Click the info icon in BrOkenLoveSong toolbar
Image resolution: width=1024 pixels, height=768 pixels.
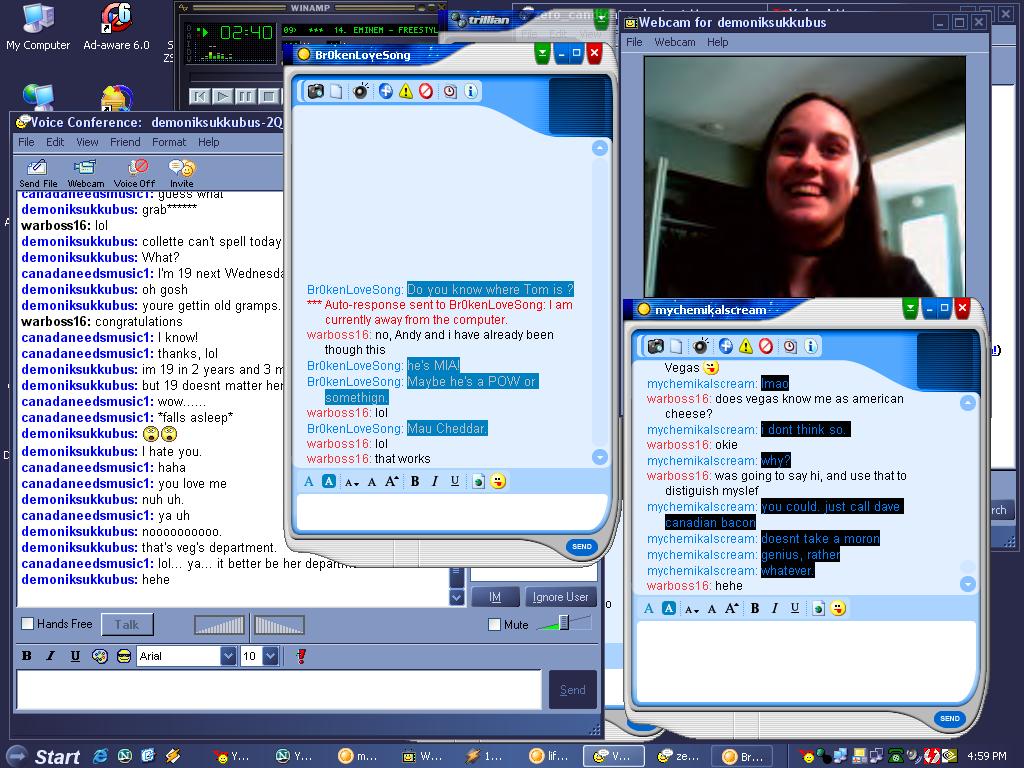pos(471,91)
